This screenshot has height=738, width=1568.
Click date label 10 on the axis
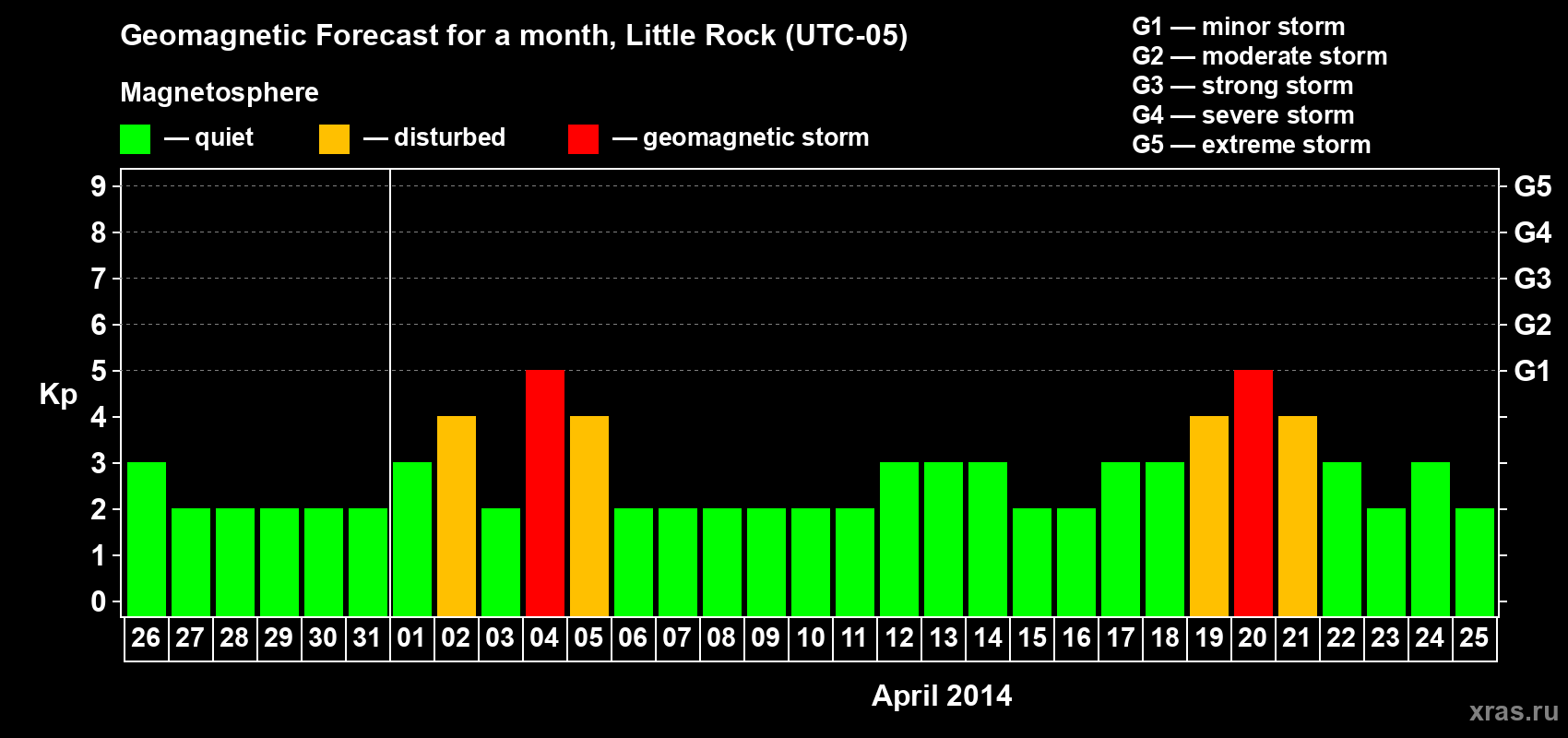click(810, 637)
